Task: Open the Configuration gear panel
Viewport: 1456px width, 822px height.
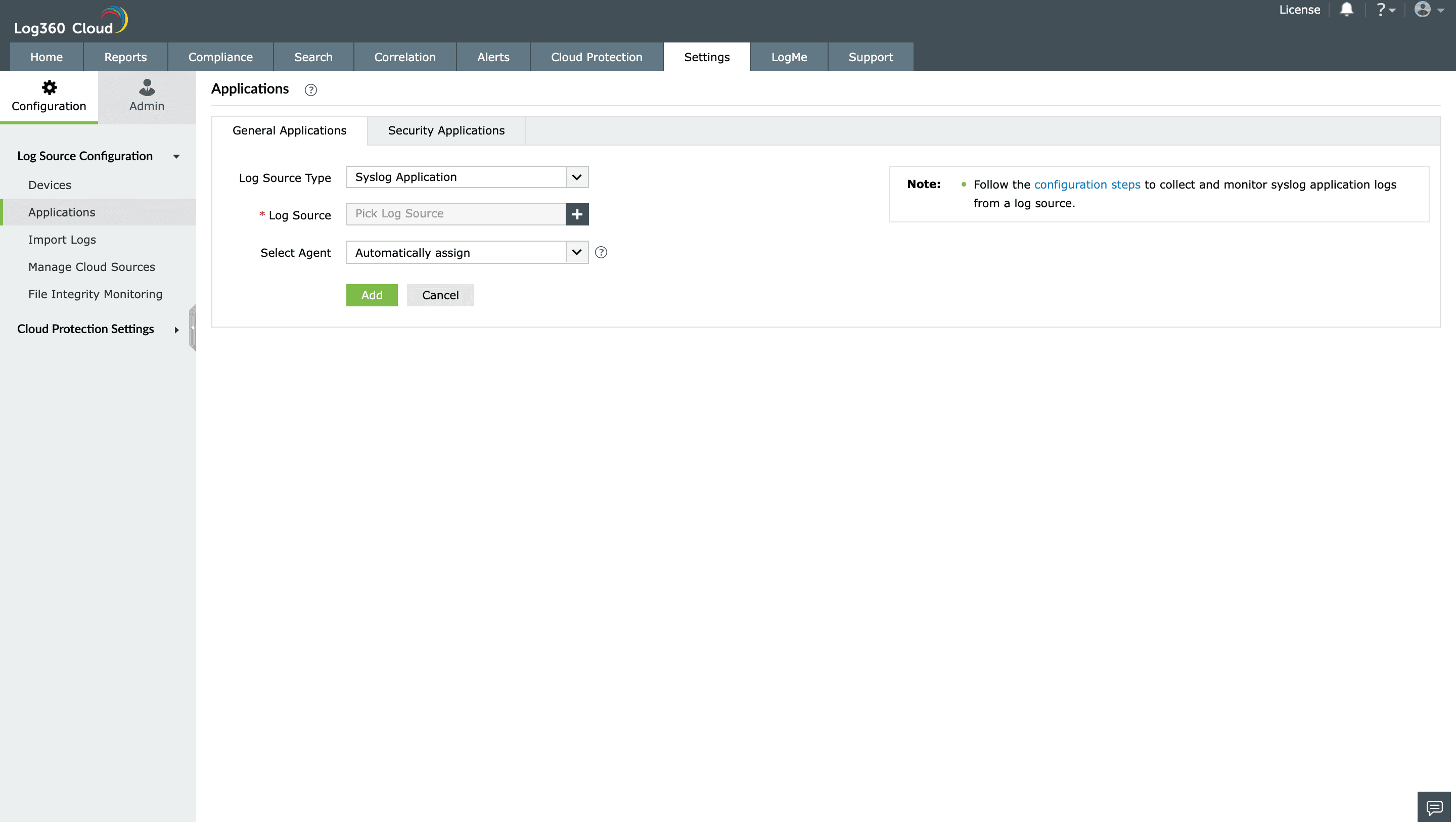Action: [x=49, y=96]
